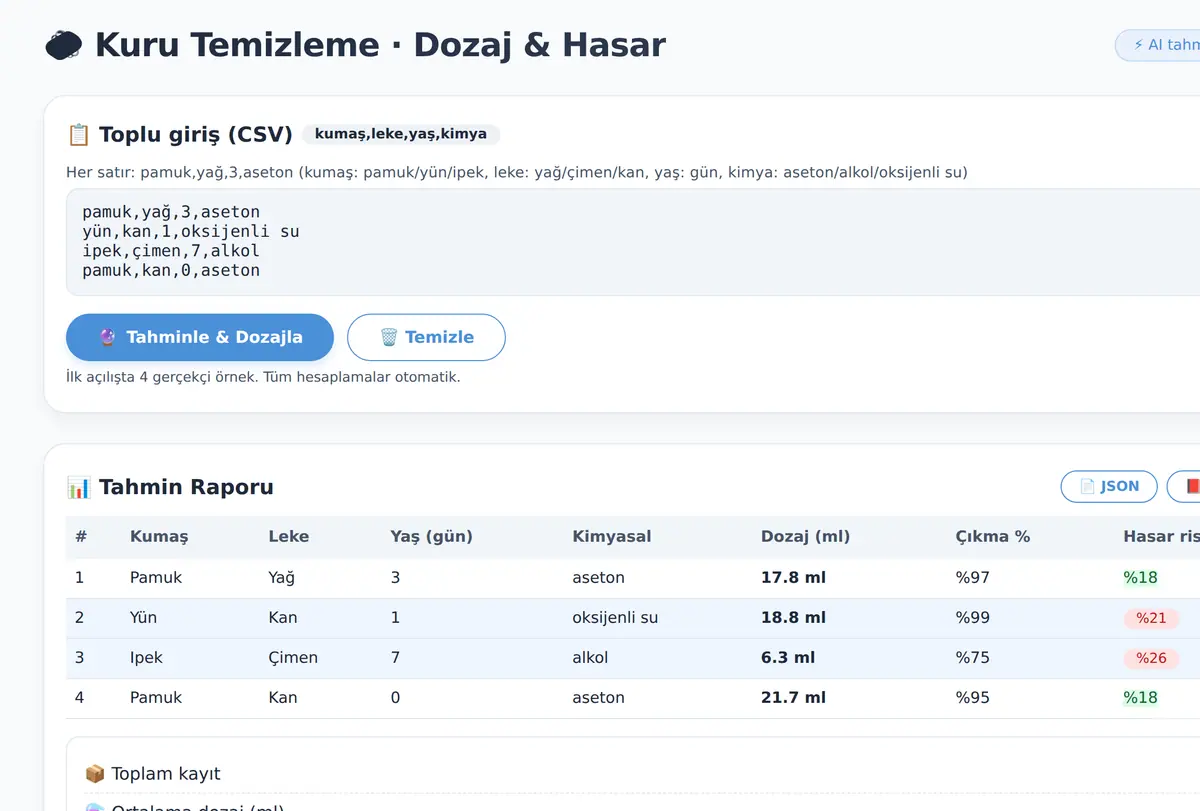The height and width of the screenshot is (811, 1200).
Task: Click the AI tahmin badge at top
Action: (x=1160, y=45)
